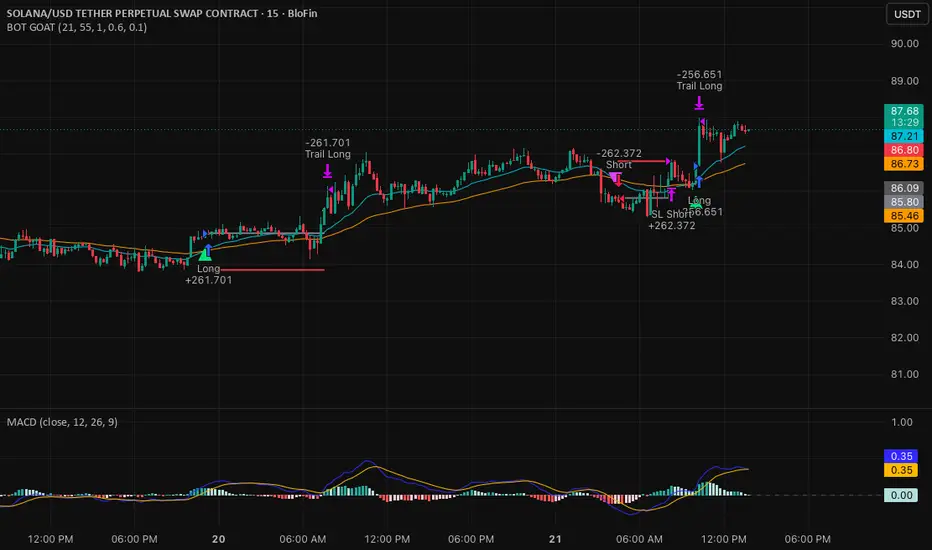Click the red stop line under the Long entry
Viewport: 932px width, 550px height.
[272, 270]
